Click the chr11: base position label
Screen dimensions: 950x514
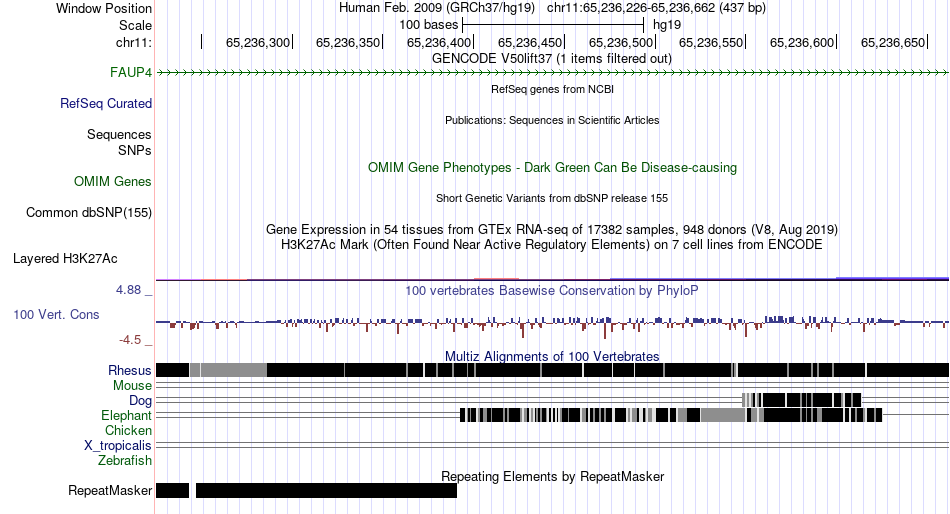[x=133, y=42]
